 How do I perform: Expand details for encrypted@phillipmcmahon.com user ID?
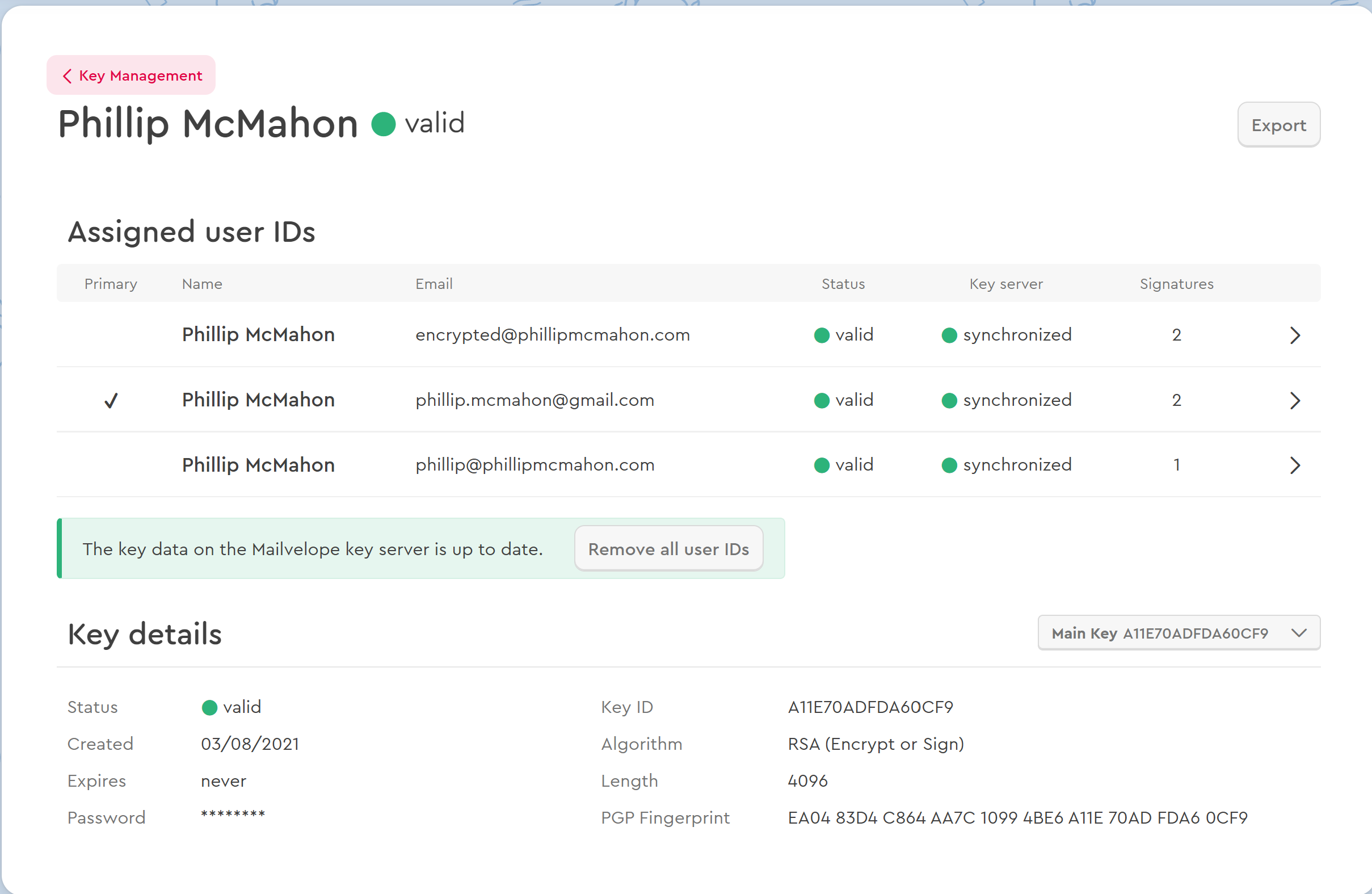[1295, 335]
